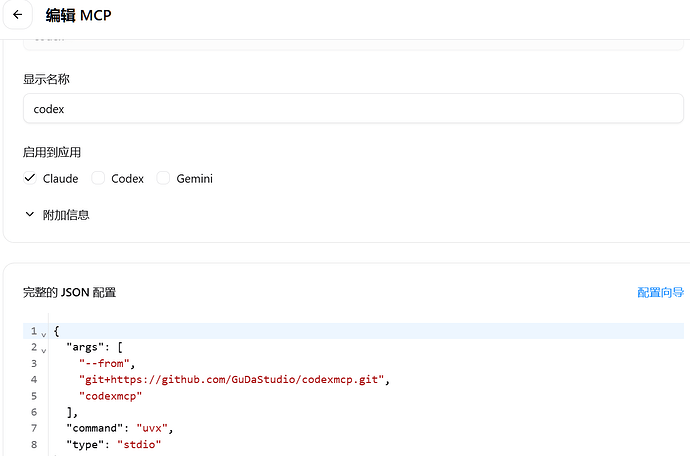
Task: Enable the Codex checkbox
Action: [98, 178]
